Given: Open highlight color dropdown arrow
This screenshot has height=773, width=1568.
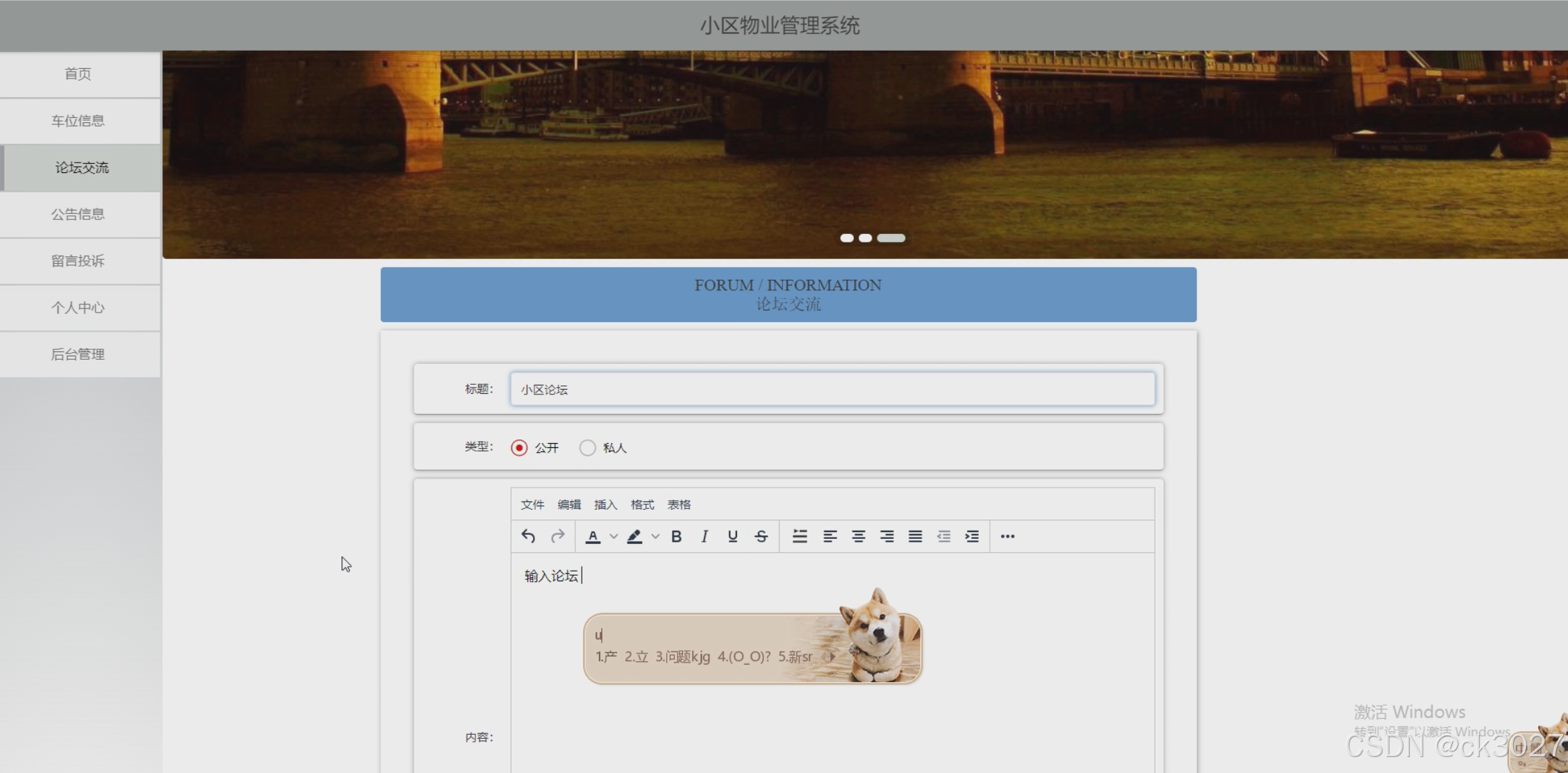Looking at the screenshot, I should pos(655,536).
